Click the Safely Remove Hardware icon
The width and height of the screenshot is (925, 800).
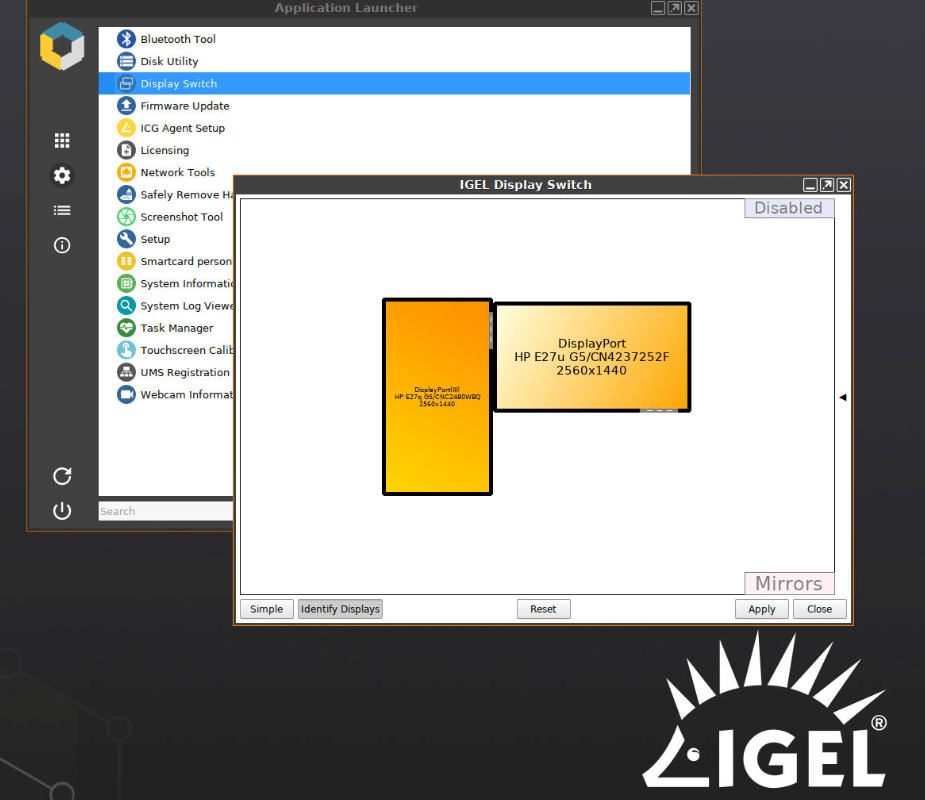click(x=126, y=195)
